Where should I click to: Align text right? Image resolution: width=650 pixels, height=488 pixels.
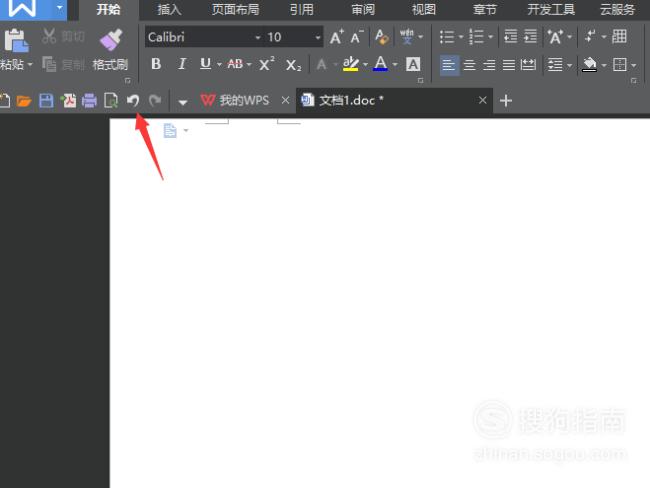click(x=489, y=65)
